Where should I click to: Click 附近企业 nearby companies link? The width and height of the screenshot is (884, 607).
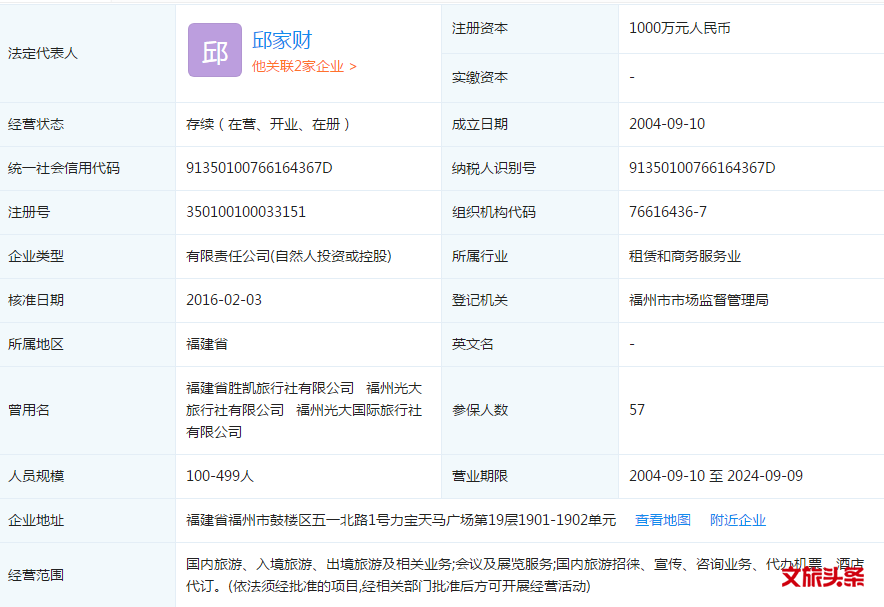tap(737, 520)
